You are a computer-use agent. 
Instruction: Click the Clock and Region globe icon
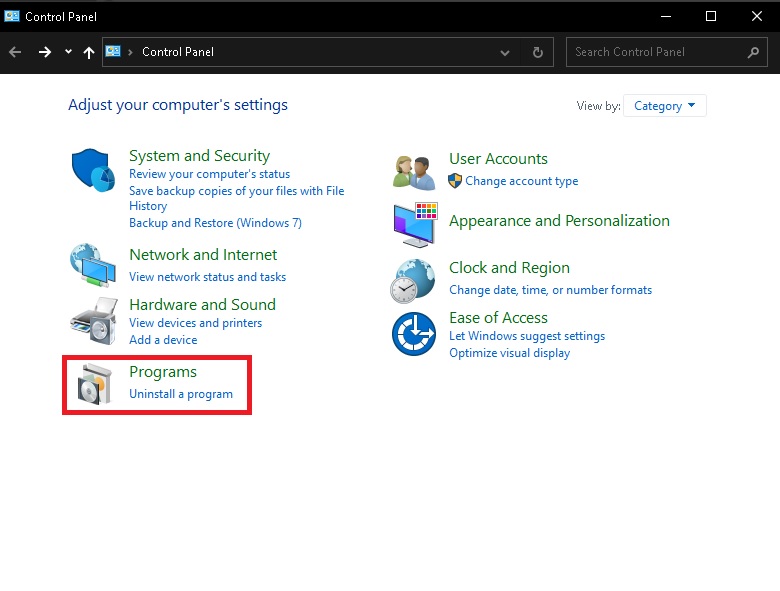point(414,280)
